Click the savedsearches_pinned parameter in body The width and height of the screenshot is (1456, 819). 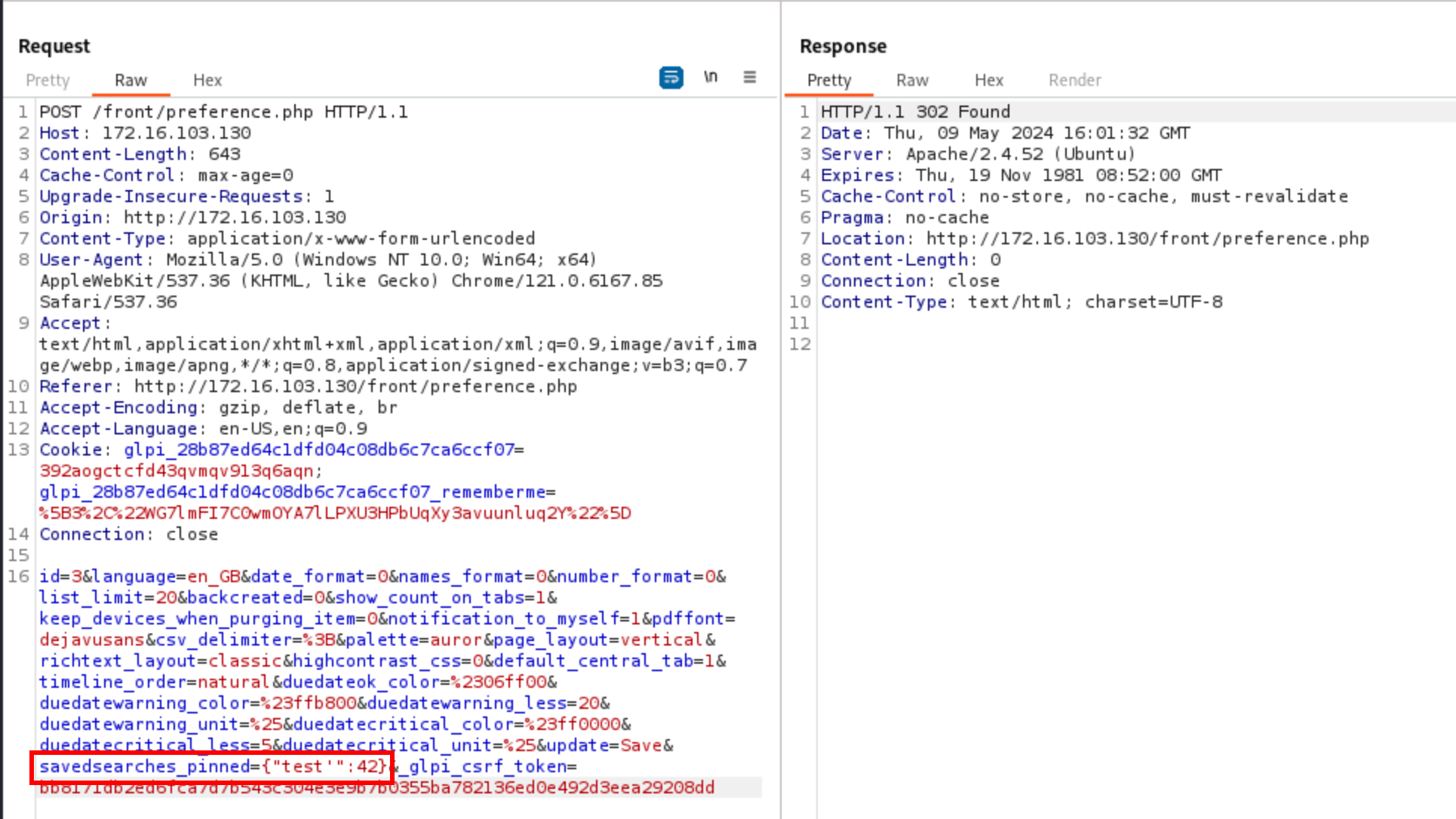pyautogui.click(x=213, y=766)
